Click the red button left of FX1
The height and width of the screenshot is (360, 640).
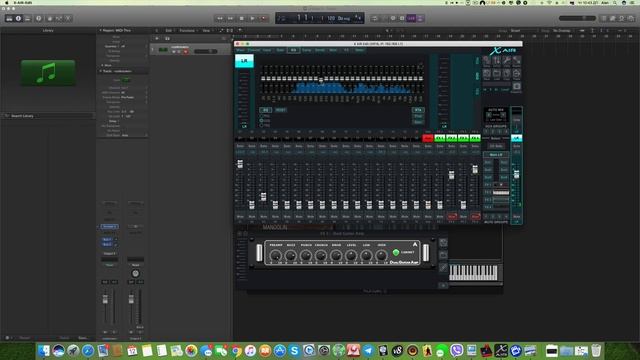428,138
